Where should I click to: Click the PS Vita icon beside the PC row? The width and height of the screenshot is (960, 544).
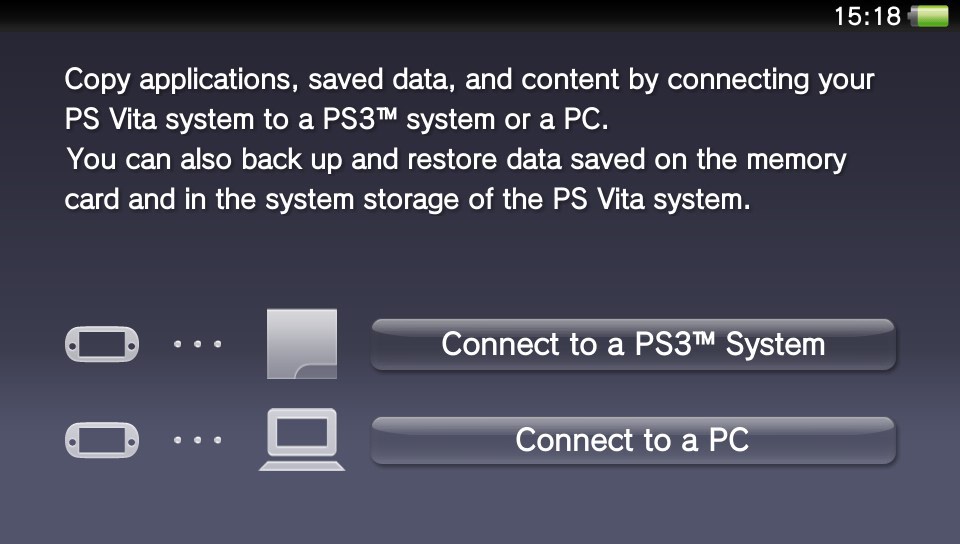tap(101, 440)
